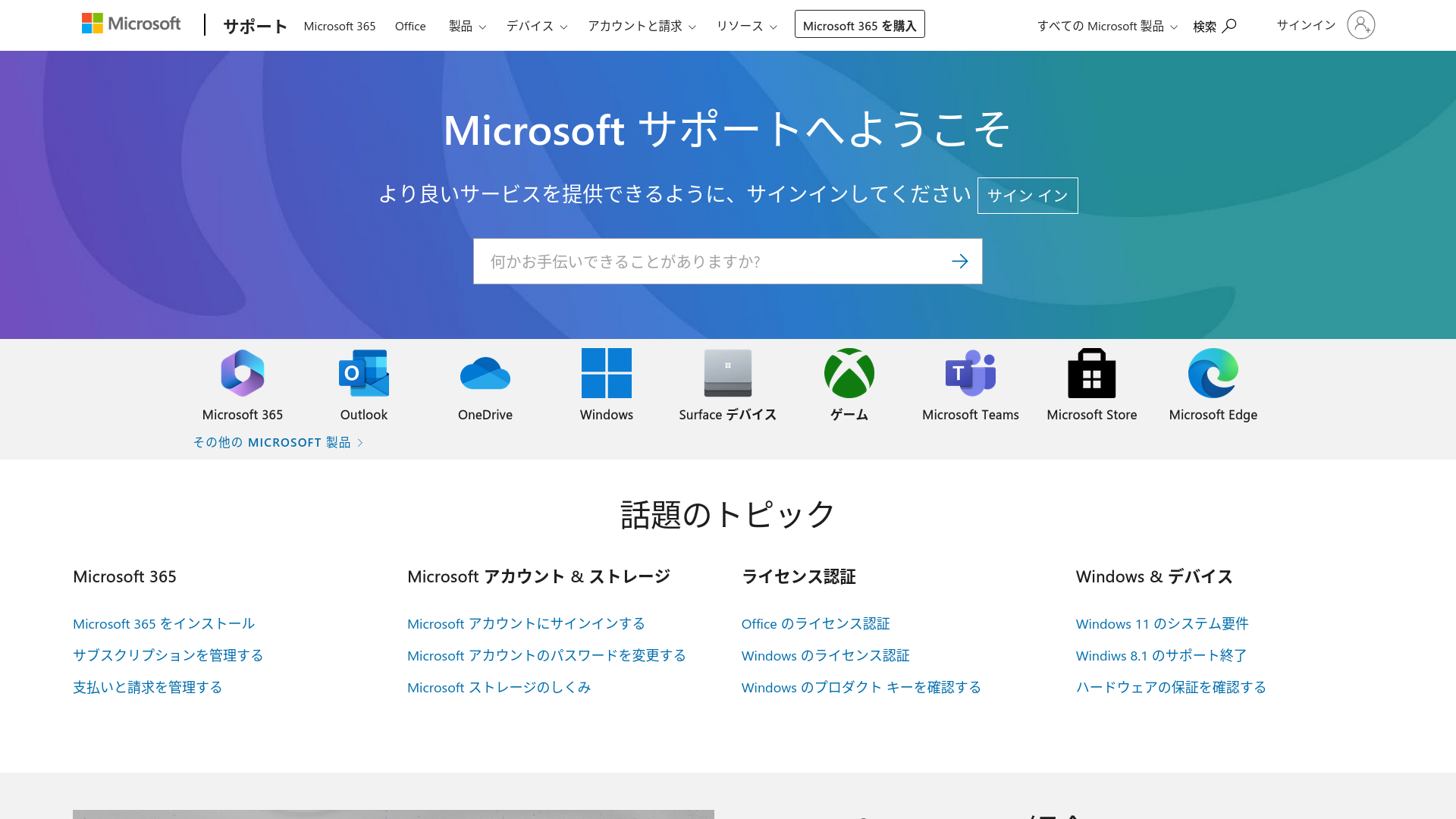Image resolution: width=1456 pixels, height=819 pixels.
Task: Open Windows のプロダクト キーを確認する link
Action: point(861,687)
